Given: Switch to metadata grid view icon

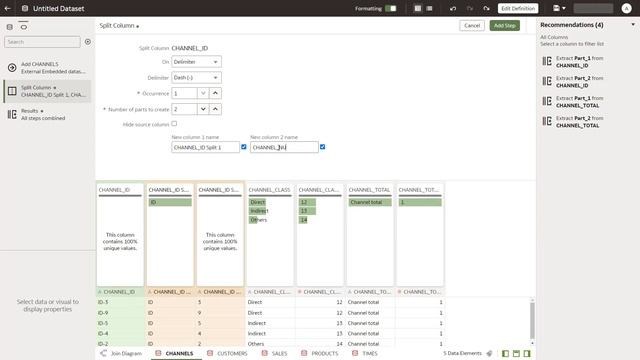Looking at the screenshot, I should pos(418,8).
